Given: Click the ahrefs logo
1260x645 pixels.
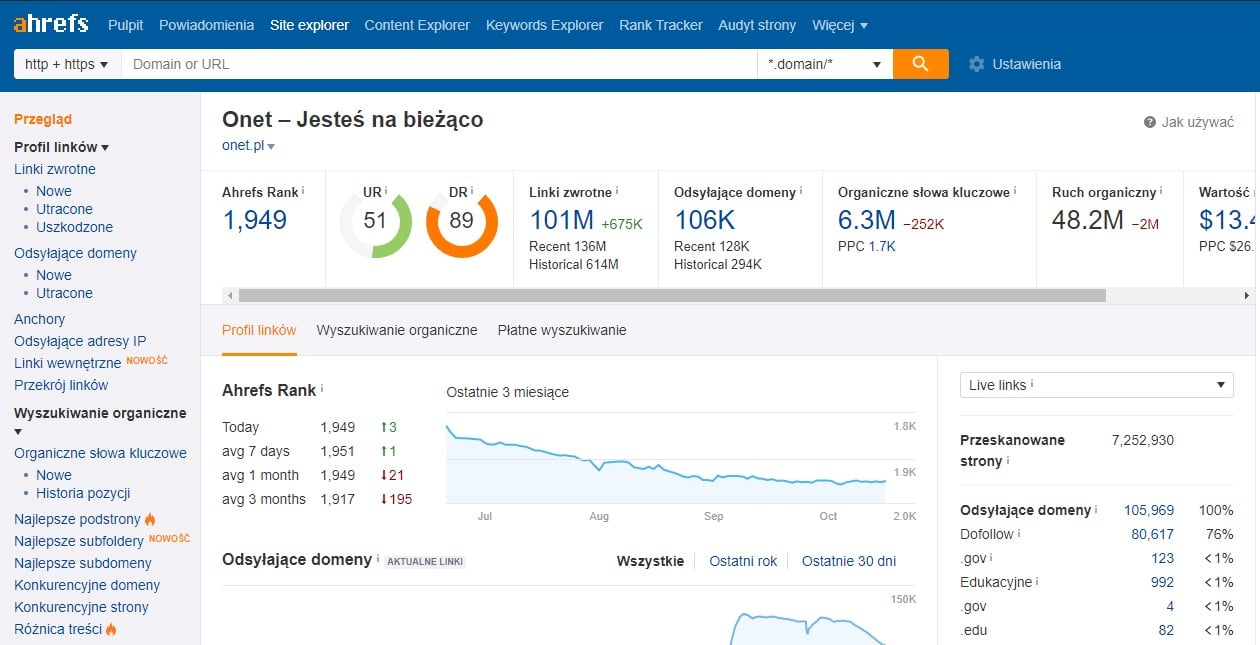Looking at the screenshot, I should coord(51,24).
